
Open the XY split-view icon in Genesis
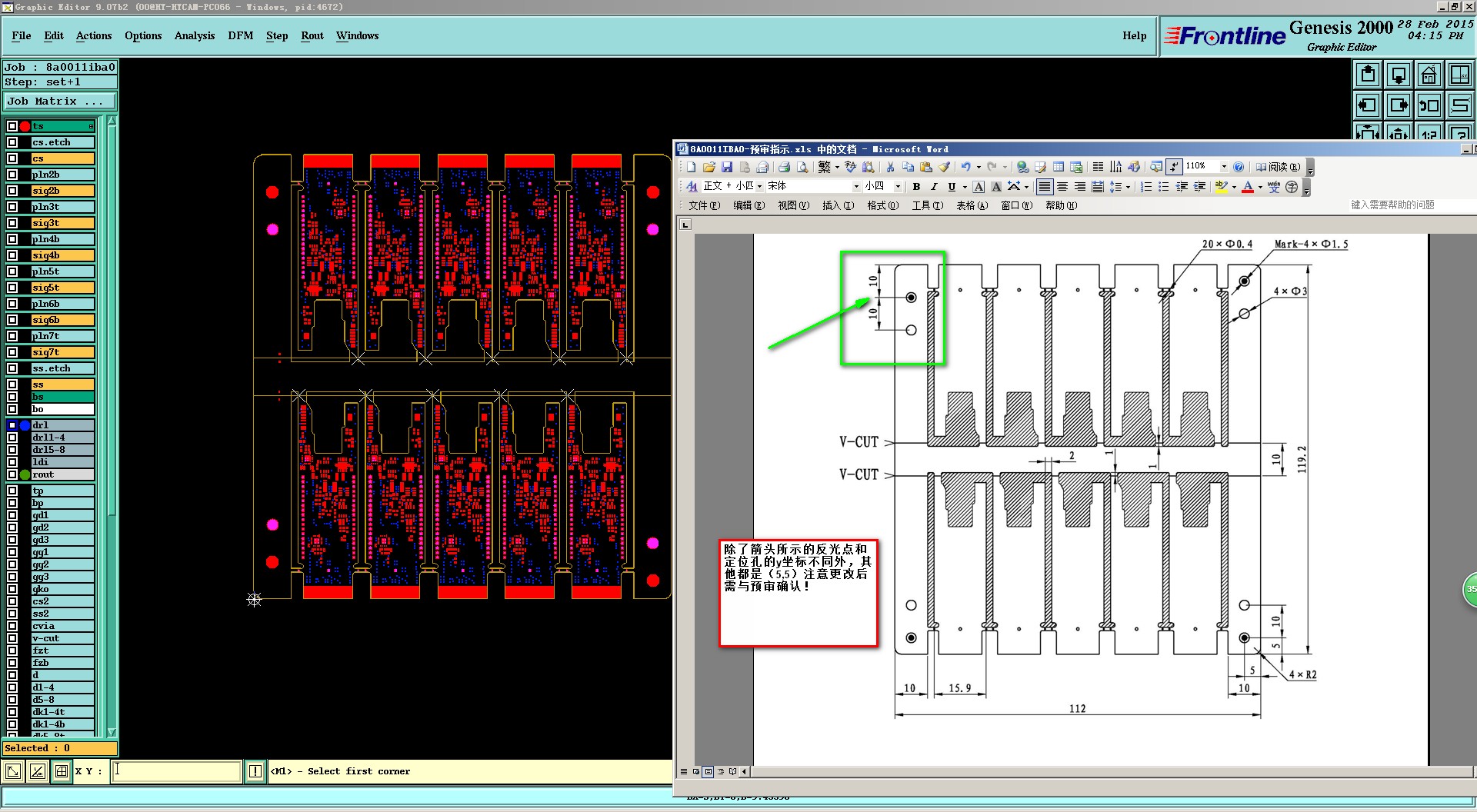tap(1459, 75)
